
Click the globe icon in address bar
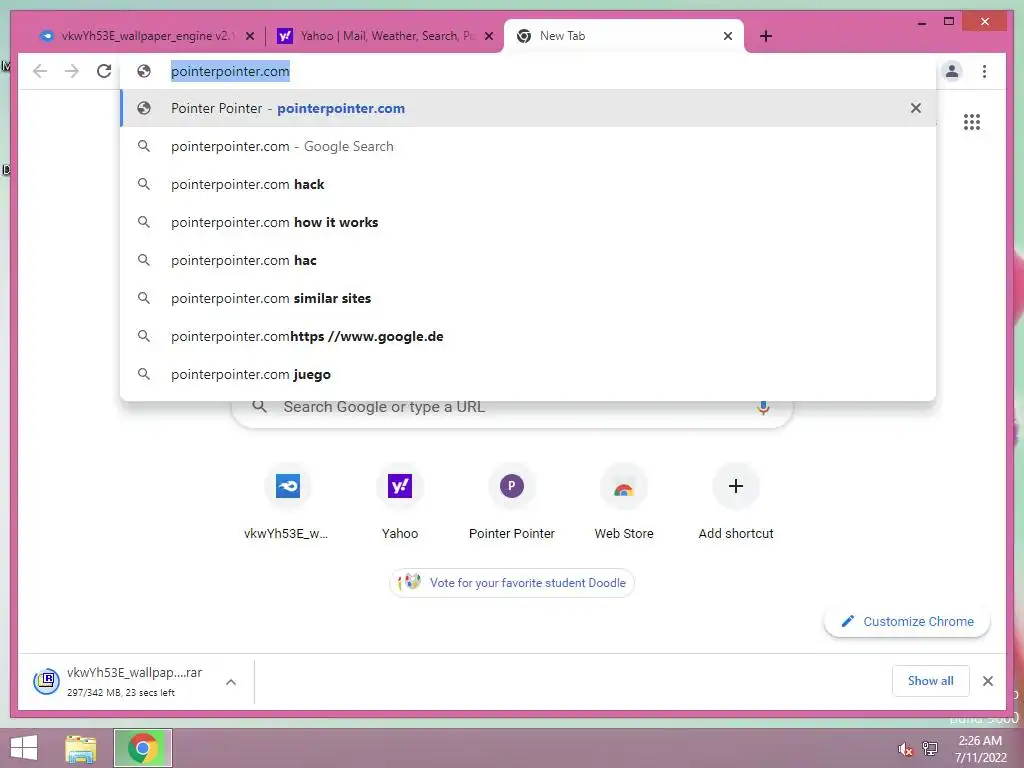pyautogui.click(x=144, y=71)
